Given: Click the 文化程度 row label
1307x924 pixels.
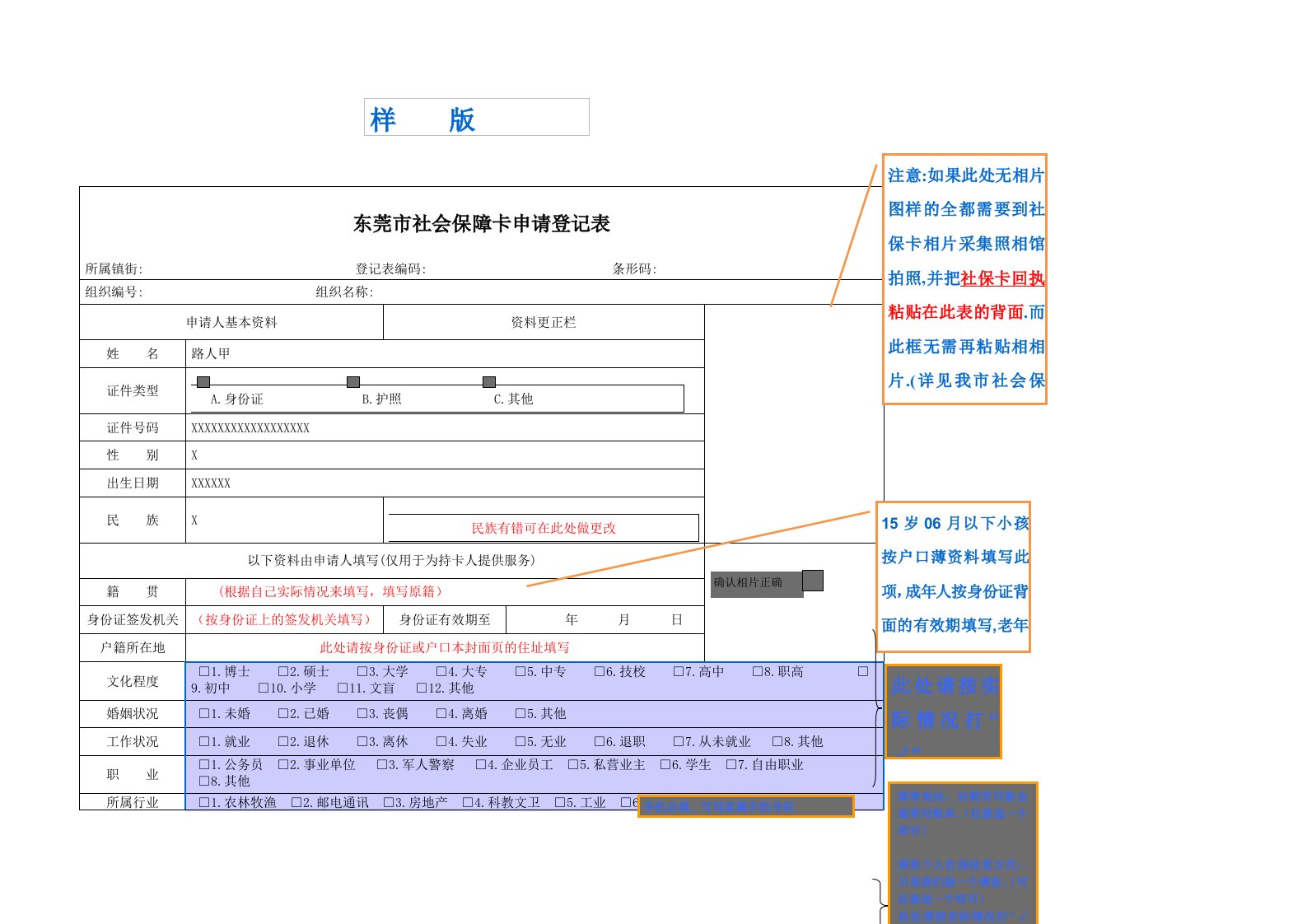Looking at the screenshot, I should point(133,682).
